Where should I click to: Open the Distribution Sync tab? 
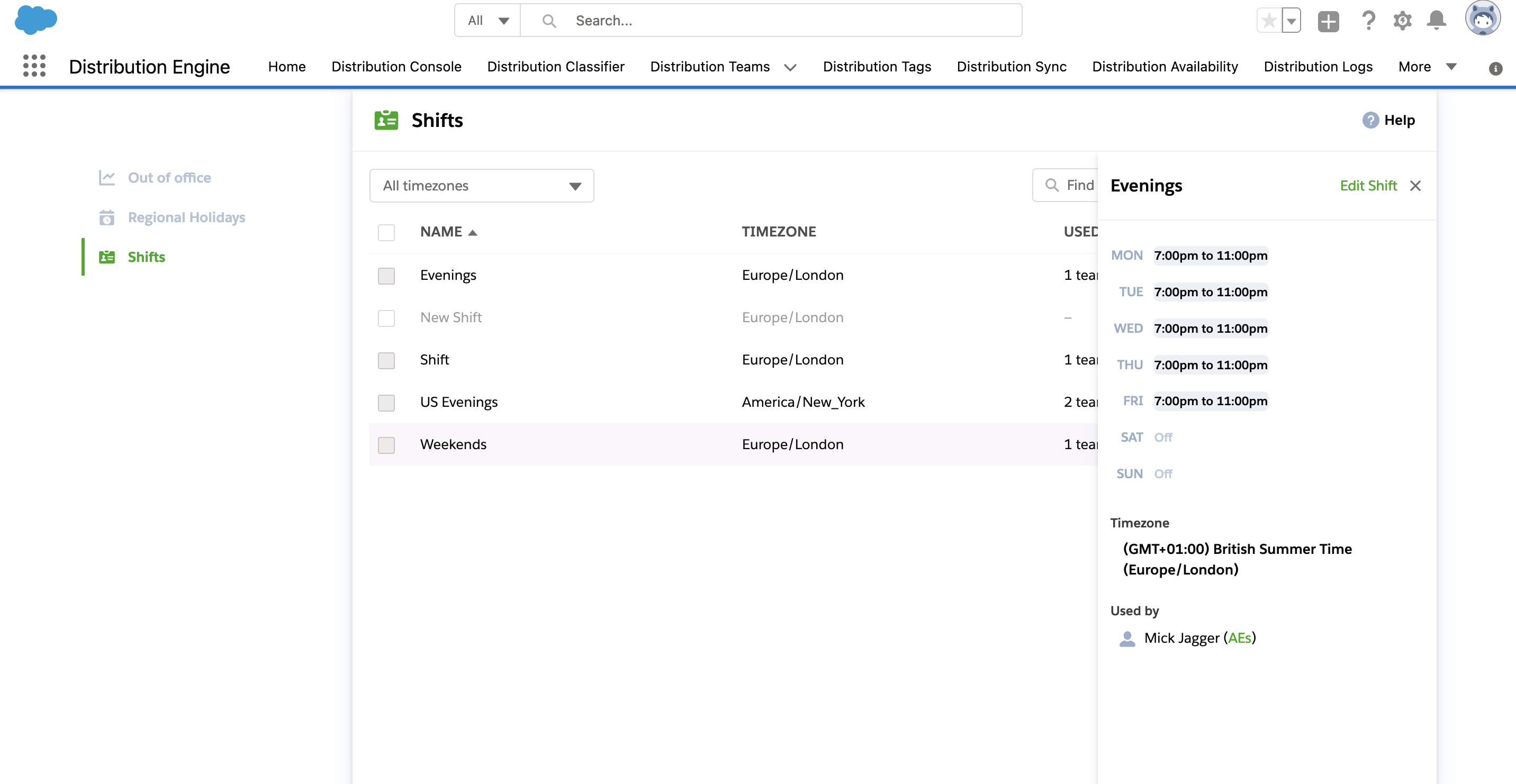point(1012,67)
